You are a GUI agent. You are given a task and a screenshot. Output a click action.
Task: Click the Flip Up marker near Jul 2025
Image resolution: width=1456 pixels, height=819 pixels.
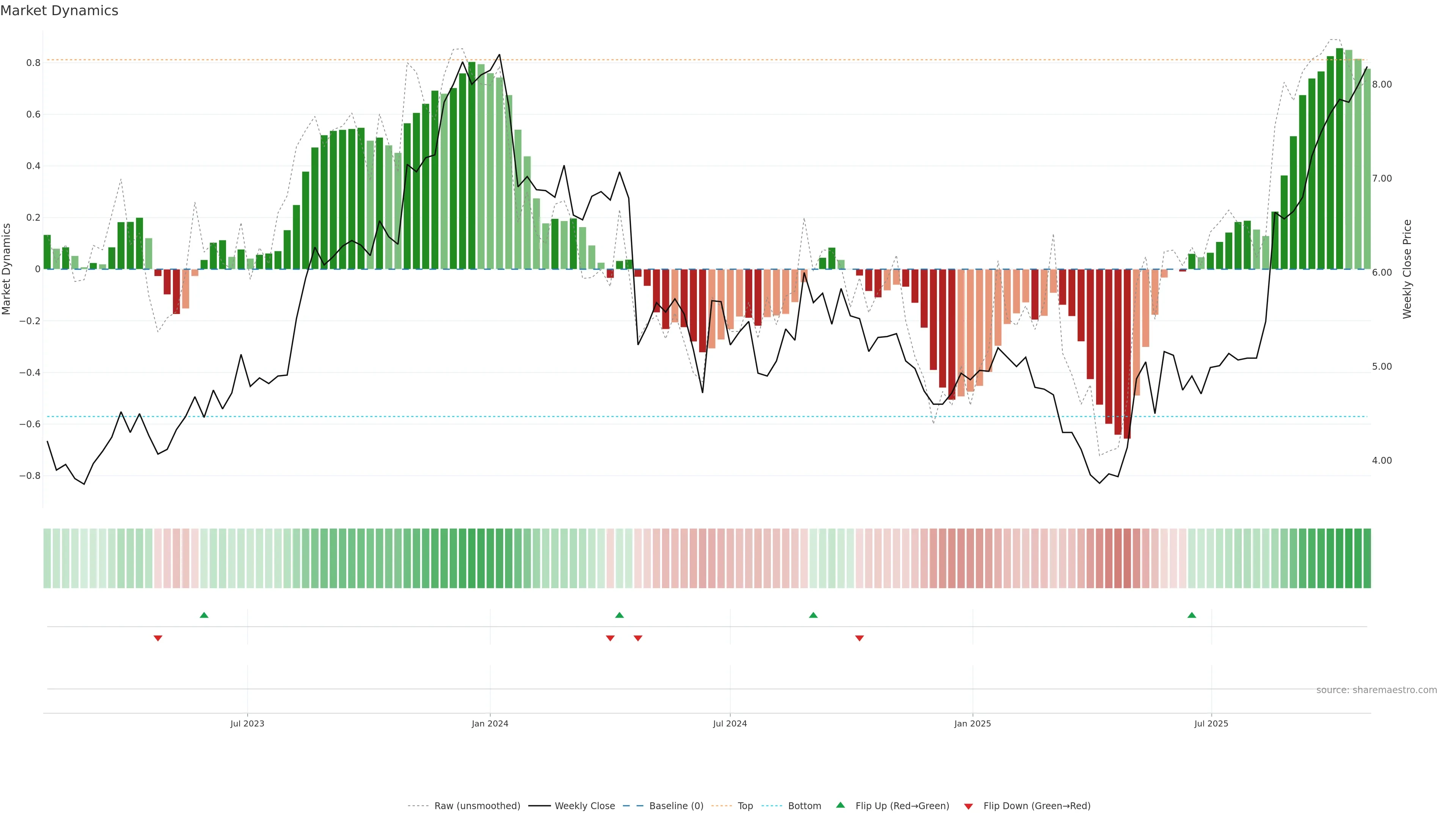point(1191,615)
